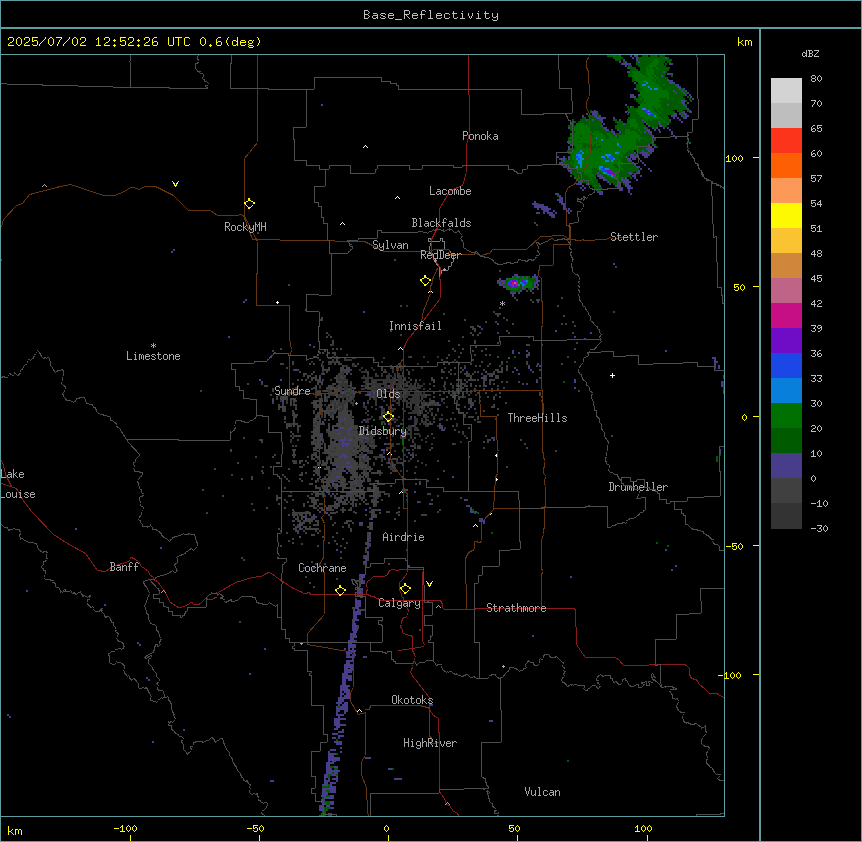This screenshot has height=842, width=862.
Task: Click the Okotoks city label
Action: pos(412,700)
